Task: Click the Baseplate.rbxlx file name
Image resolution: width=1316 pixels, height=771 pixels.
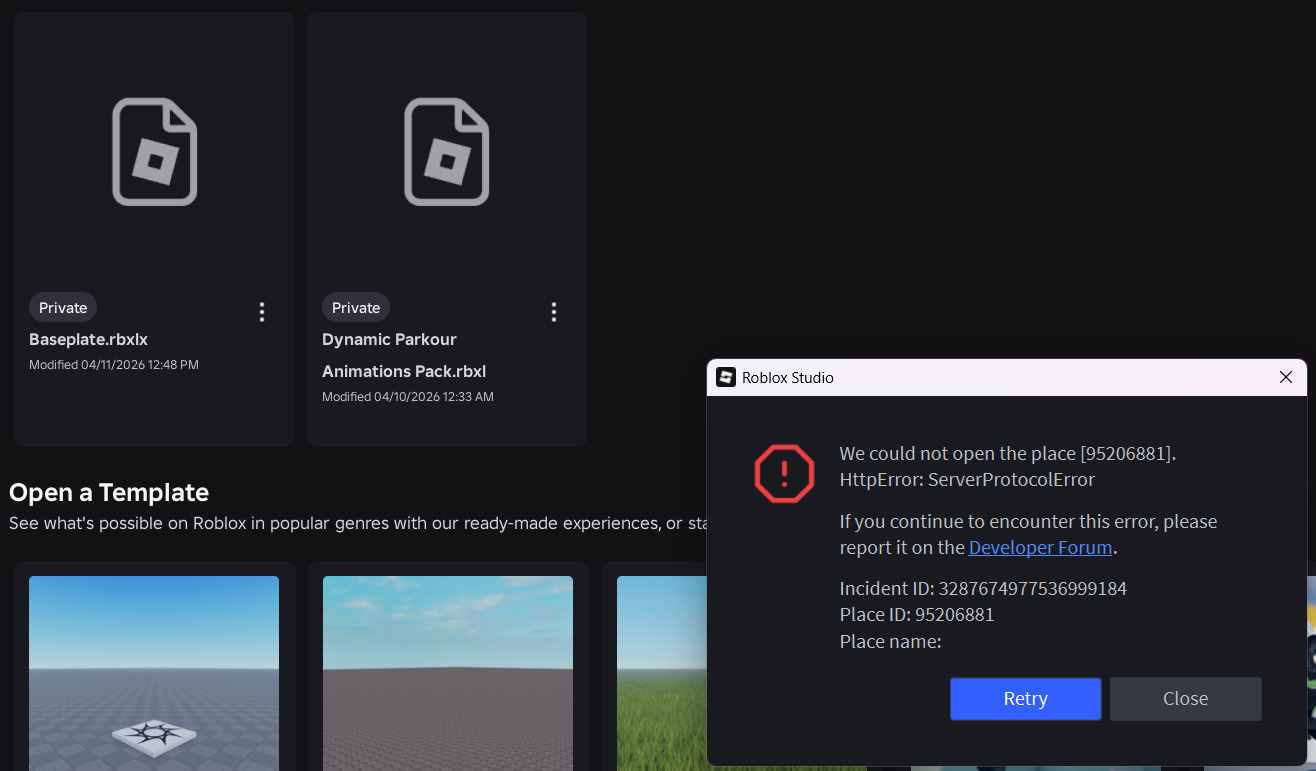Action: click(88, 339)
